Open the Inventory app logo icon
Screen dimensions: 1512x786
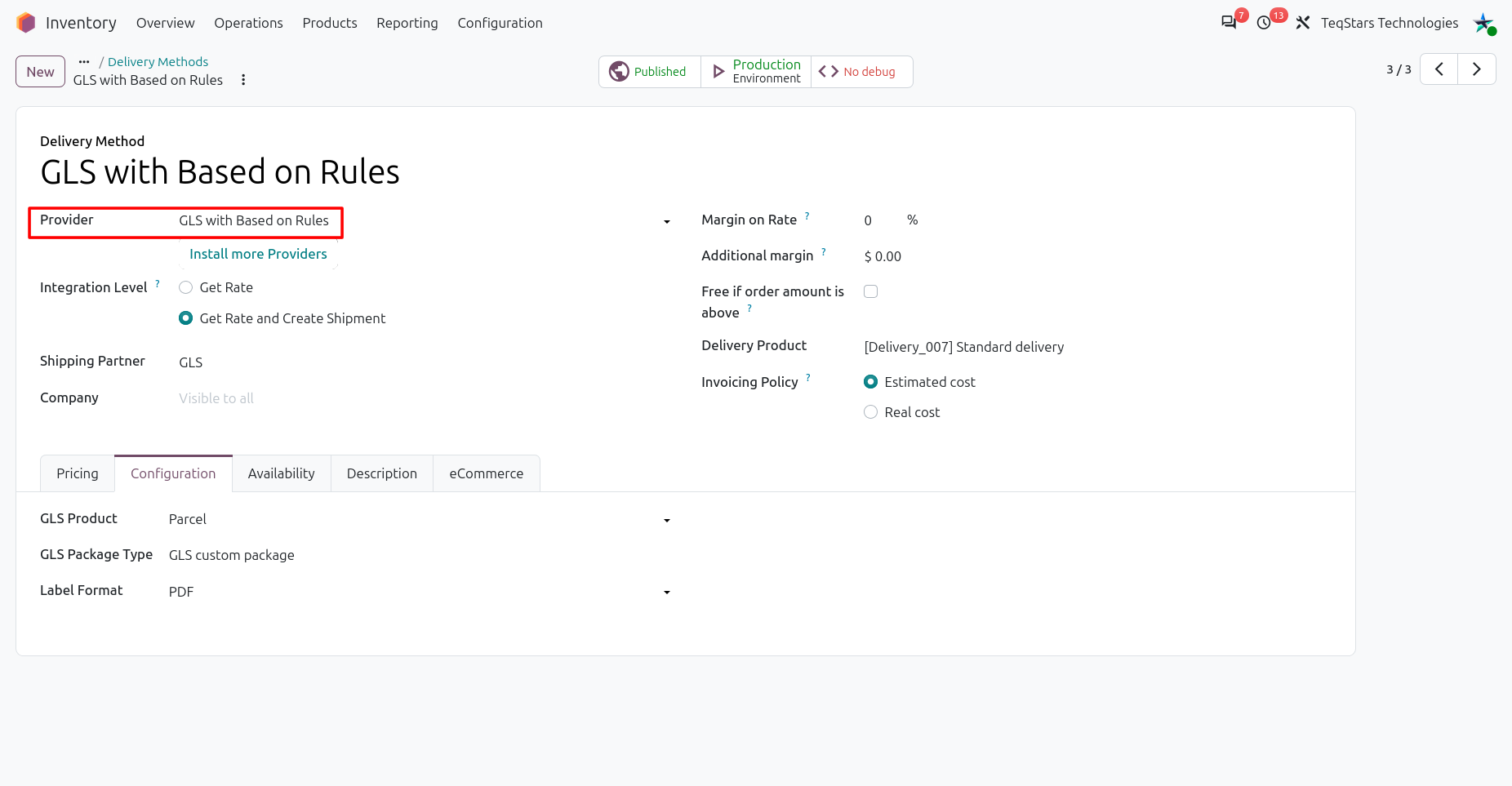point(26,23)
